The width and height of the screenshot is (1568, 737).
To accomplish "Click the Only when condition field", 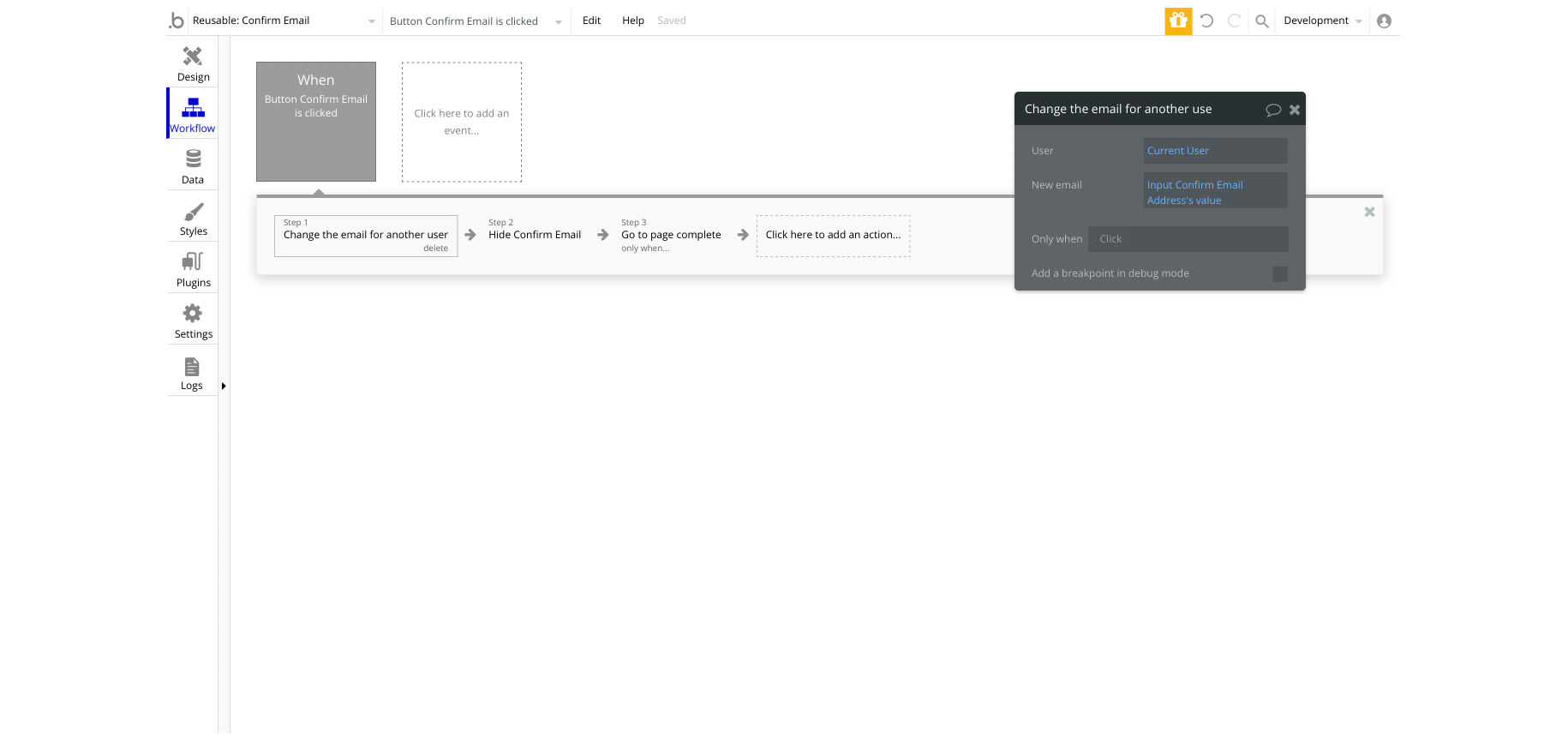I will click(1188, 239).
